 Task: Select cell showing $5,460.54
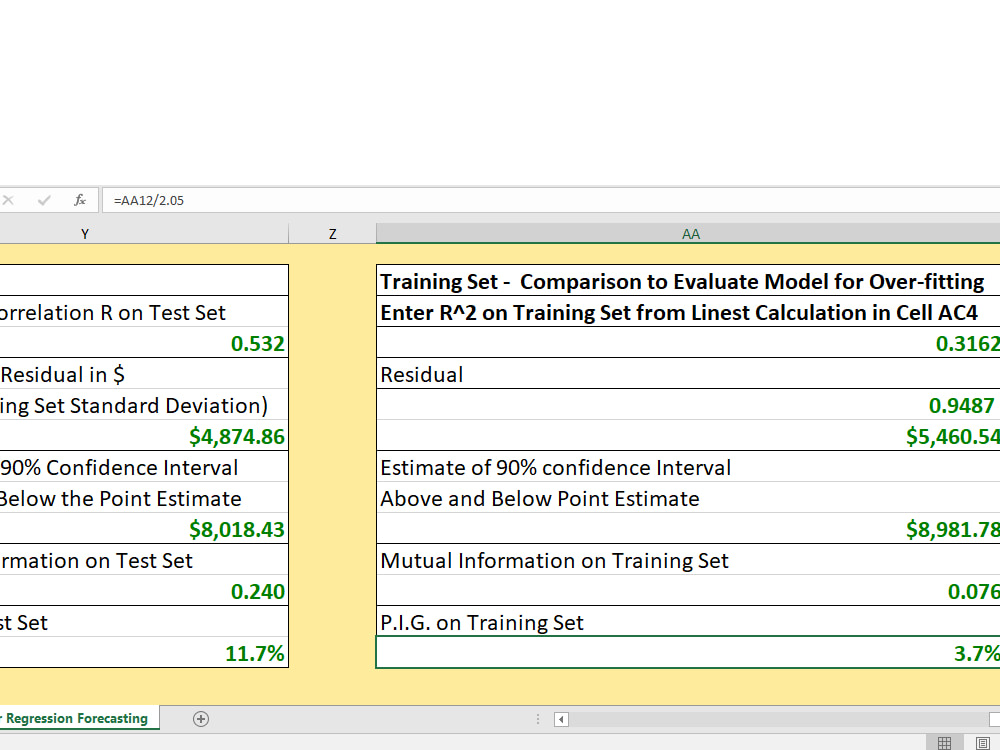[688, 436]
